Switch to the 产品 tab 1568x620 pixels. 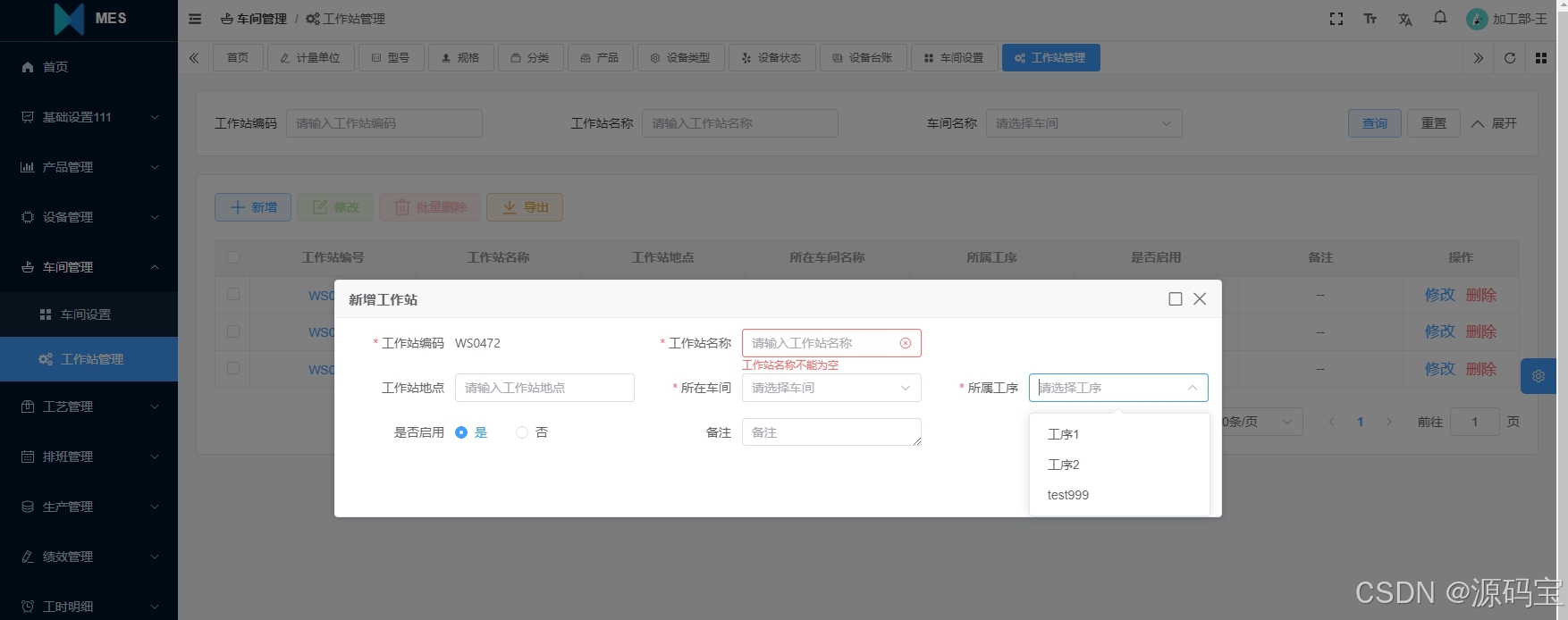pyautogui.click(x=600, y=58)
